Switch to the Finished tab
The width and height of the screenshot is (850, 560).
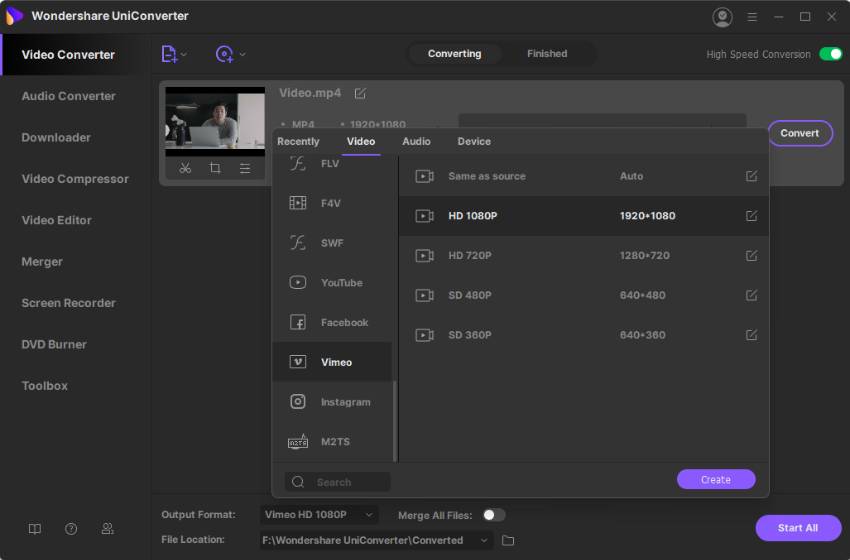[547, 54]
